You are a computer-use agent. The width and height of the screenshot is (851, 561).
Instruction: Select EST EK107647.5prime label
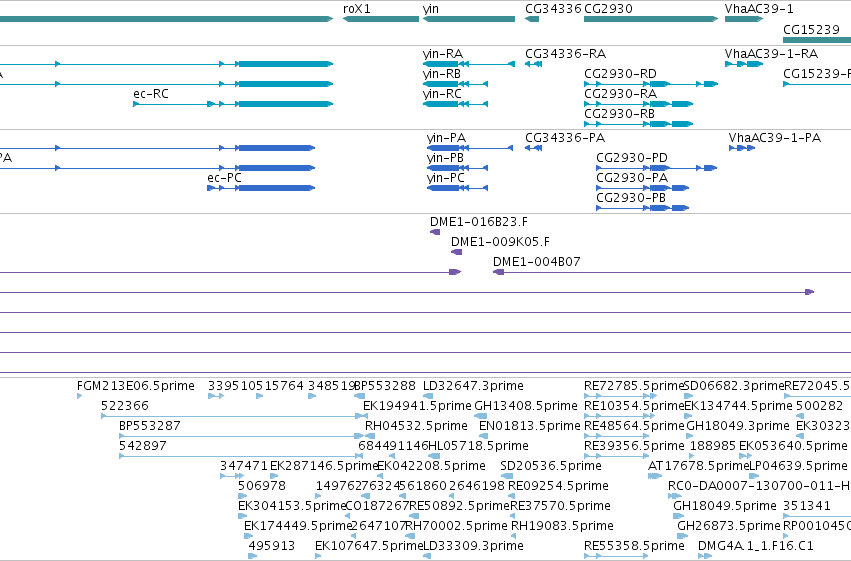point(369,546)
